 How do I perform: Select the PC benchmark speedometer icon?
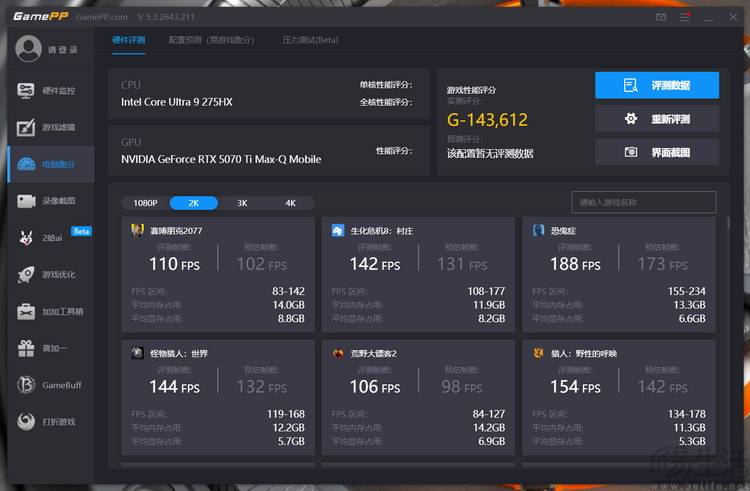coord(26,164)
